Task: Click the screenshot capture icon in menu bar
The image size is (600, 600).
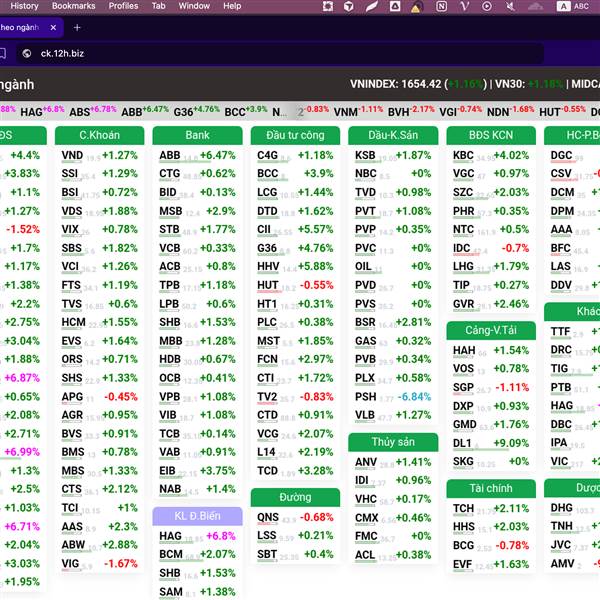Action: pos(328,6)
